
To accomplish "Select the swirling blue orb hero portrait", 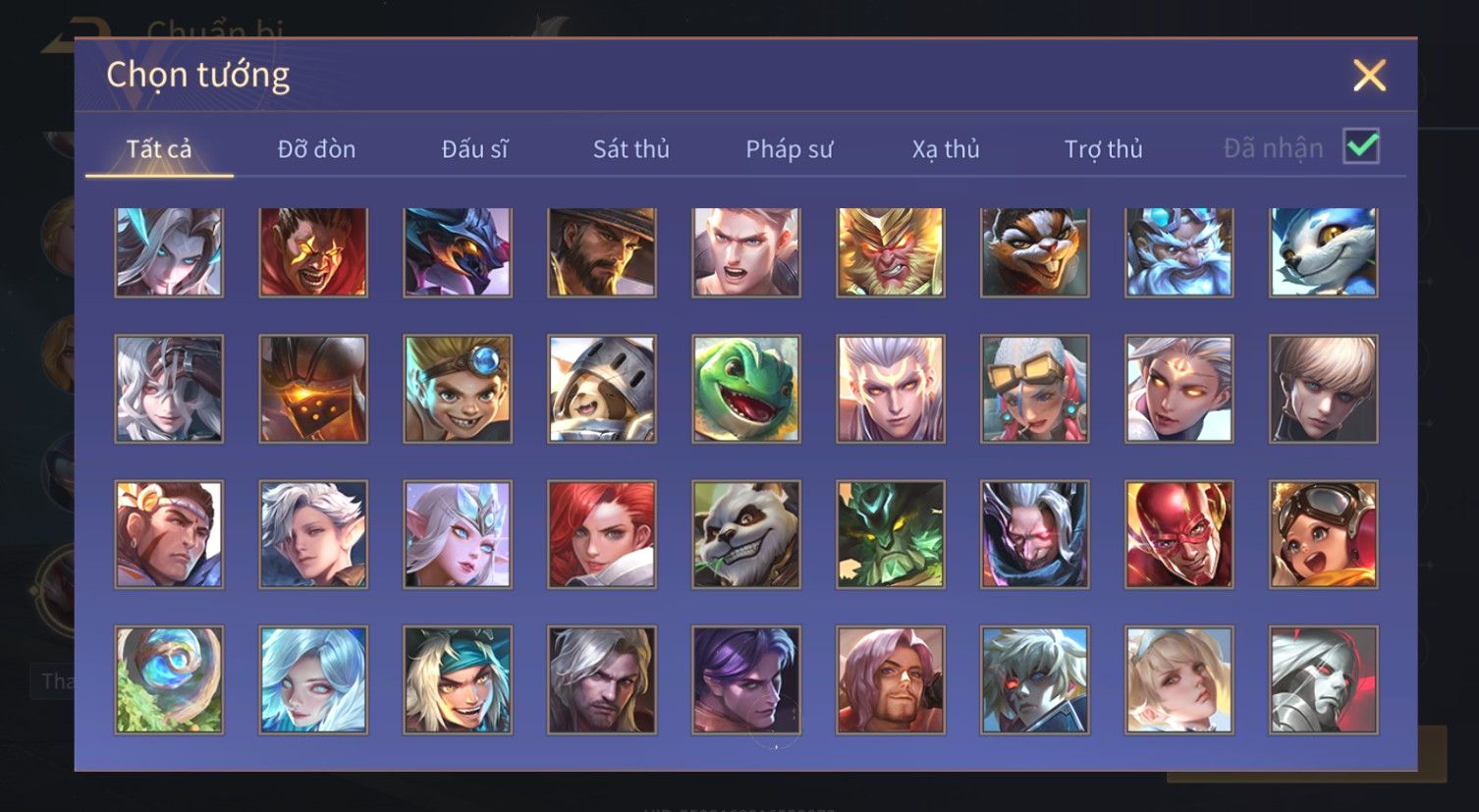I will 169,679.
